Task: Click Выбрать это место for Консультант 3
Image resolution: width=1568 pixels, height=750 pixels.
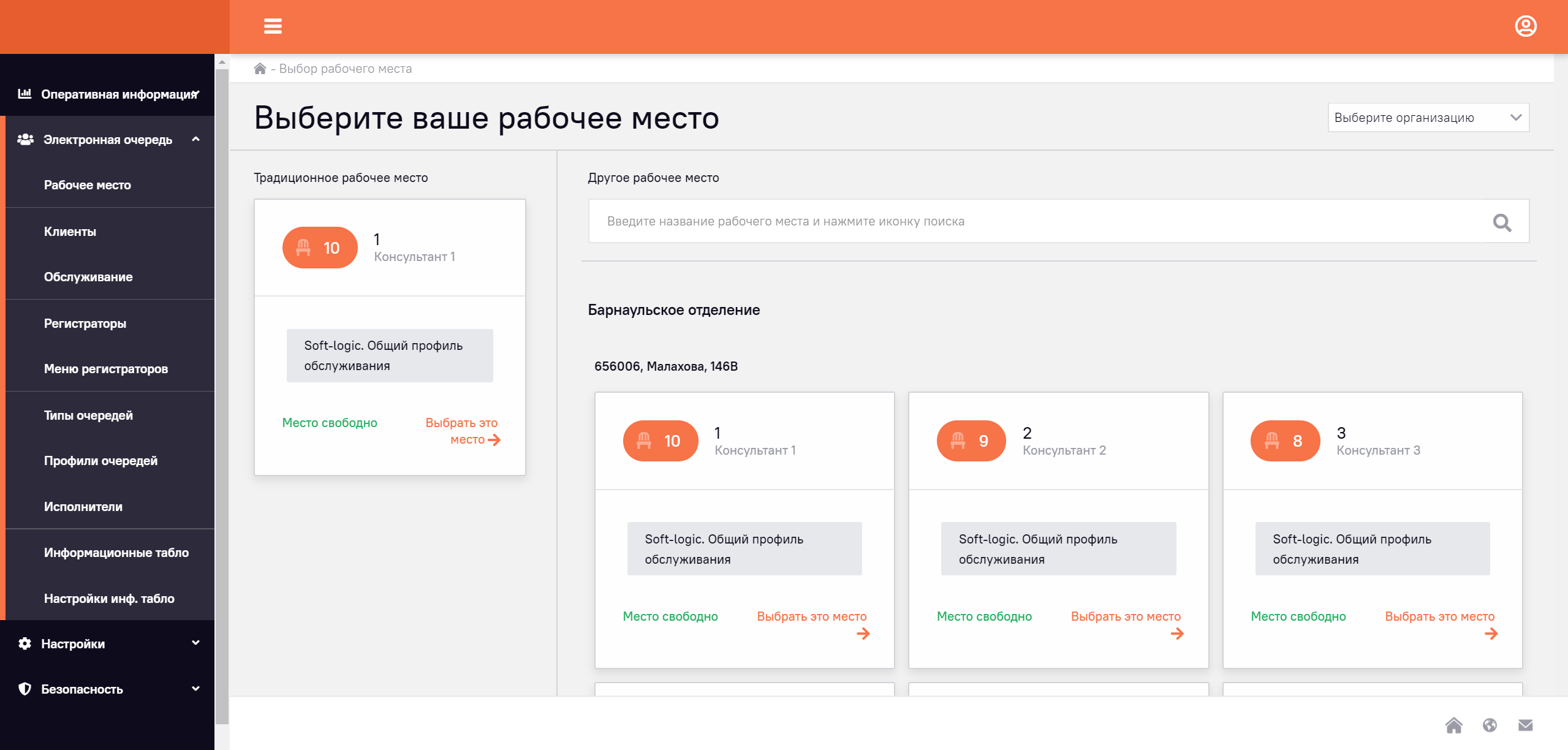Action: click(1439, 617)
